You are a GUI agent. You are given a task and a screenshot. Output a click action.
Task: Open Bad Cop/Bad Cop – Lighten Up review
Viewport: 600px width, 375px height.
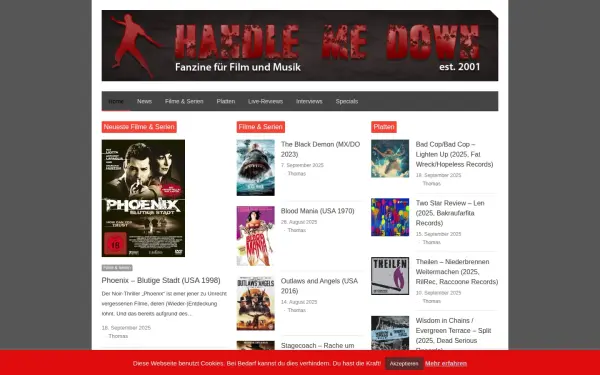coord(454,154)
